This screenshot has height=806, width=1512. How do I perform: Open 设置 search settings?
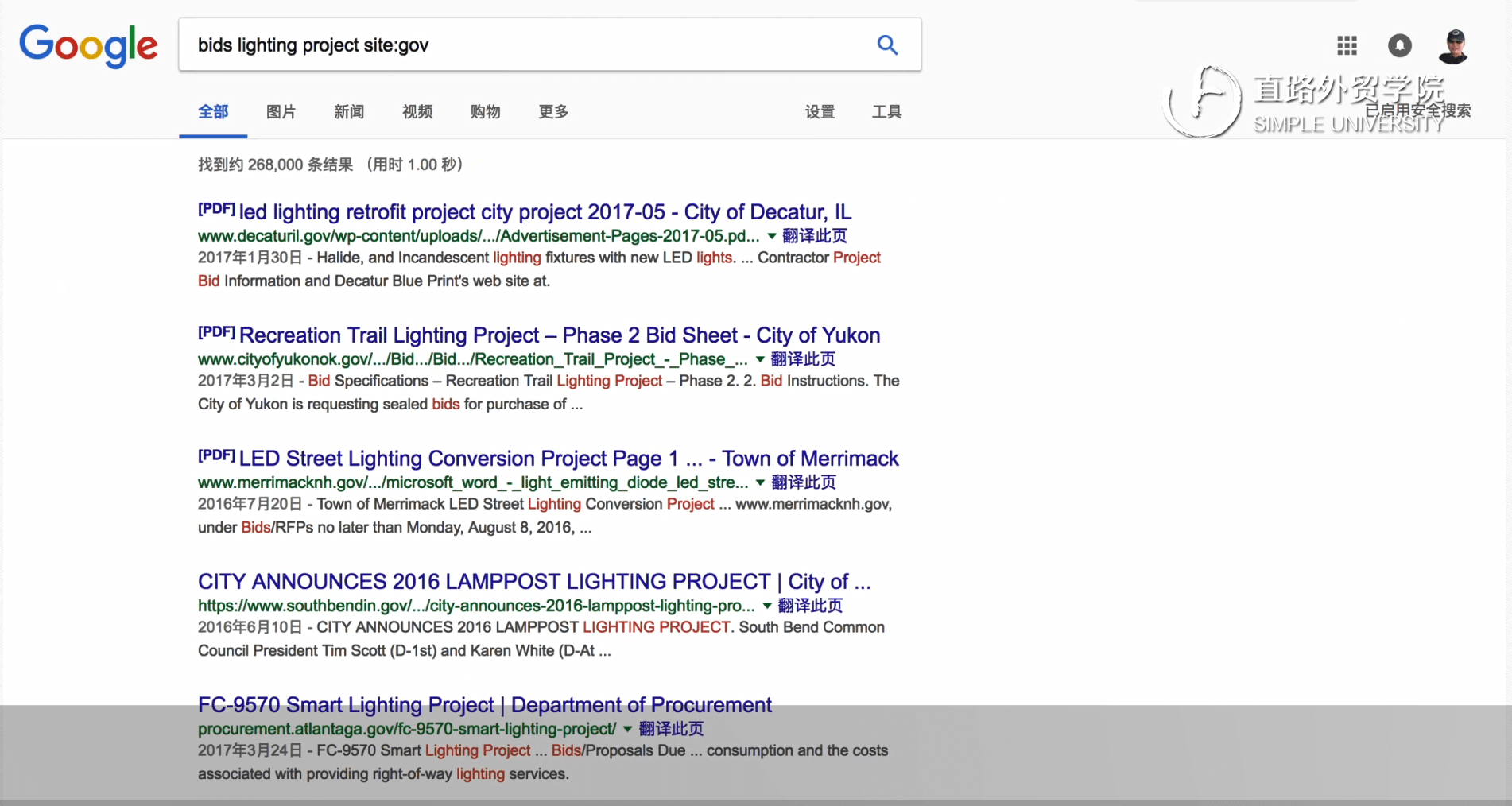click(820, 112)
